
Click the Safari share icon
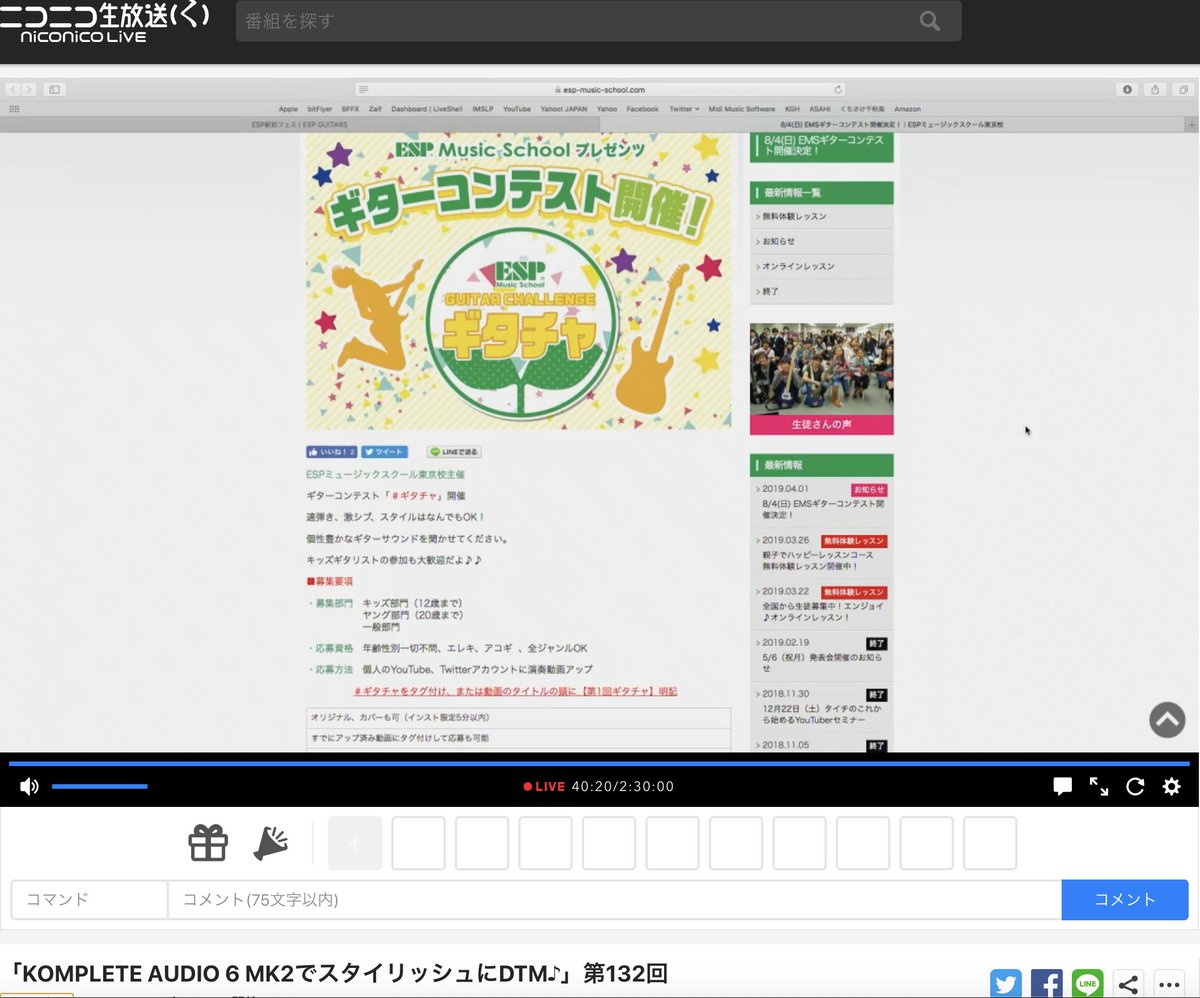(x=1155, y=89)
